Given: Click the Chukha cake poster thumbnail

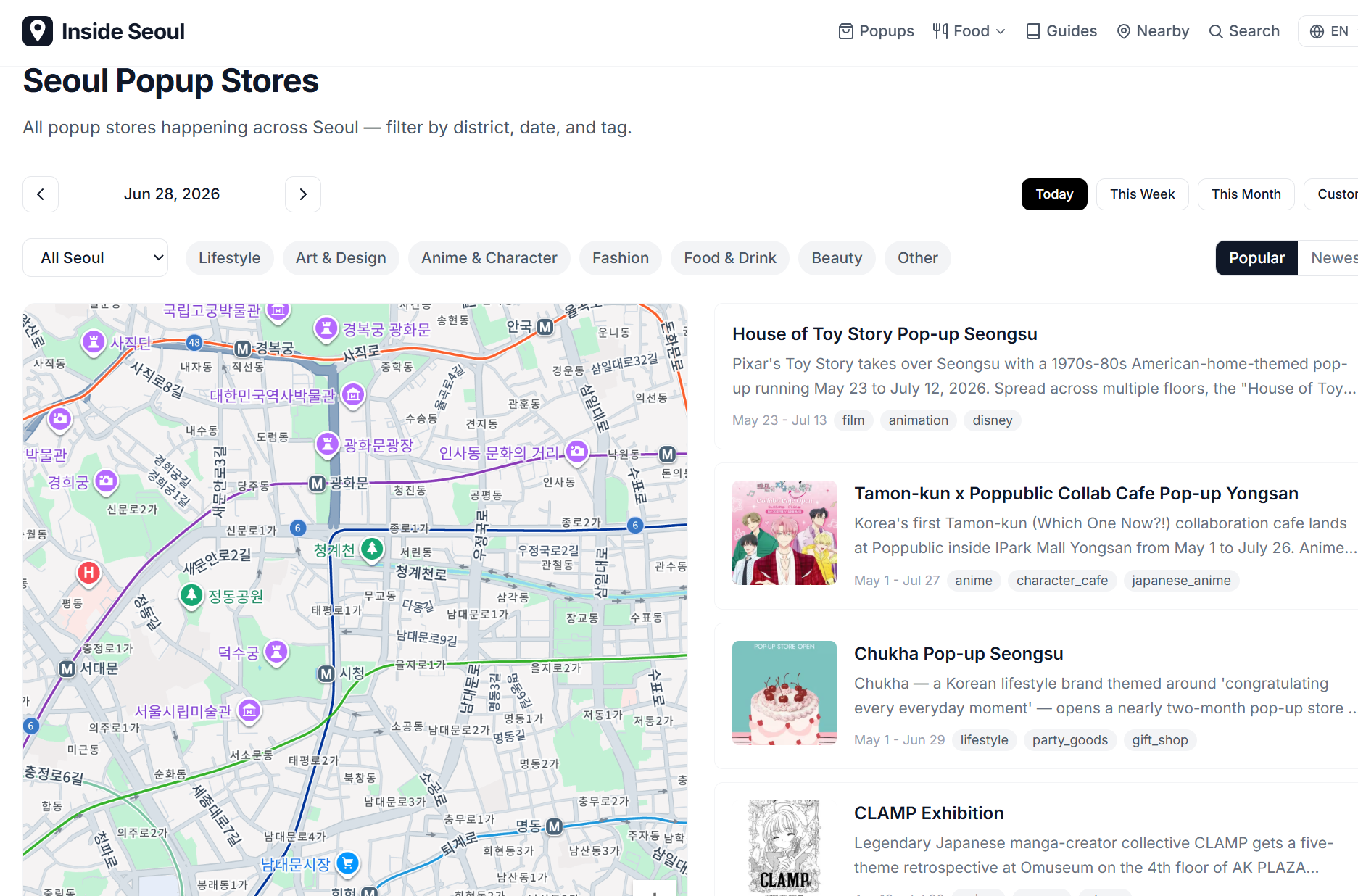Looking at the screenshot, I should click(784, 693).
